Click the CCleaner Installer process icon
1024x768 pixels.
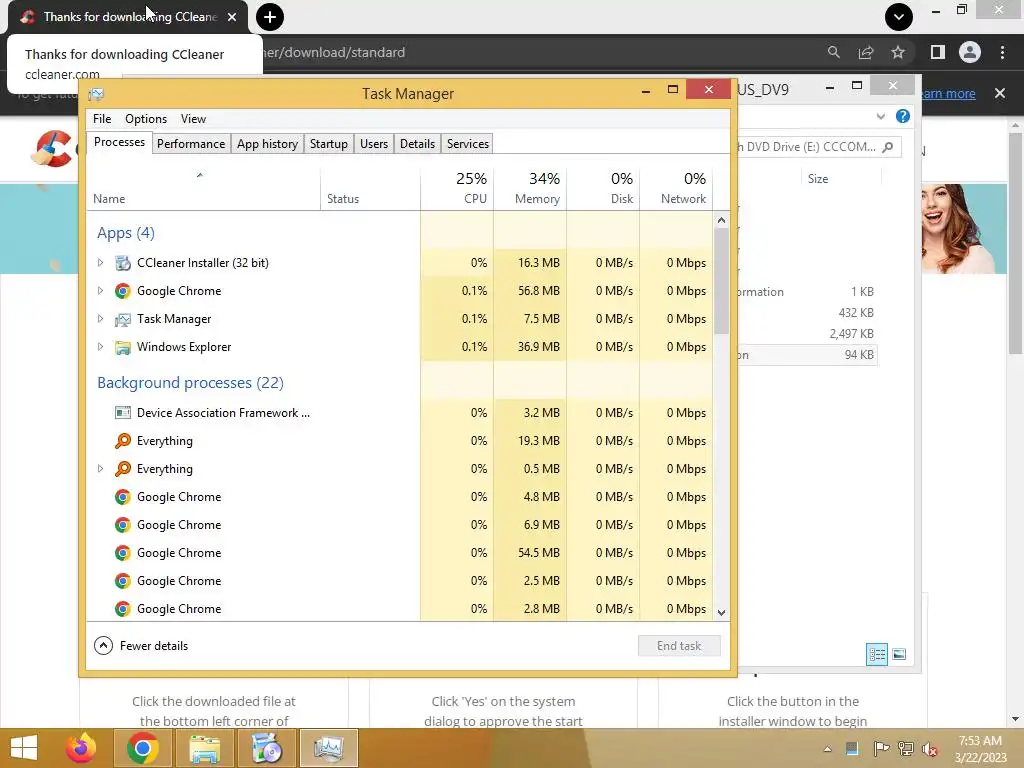(x=123, y=263)
